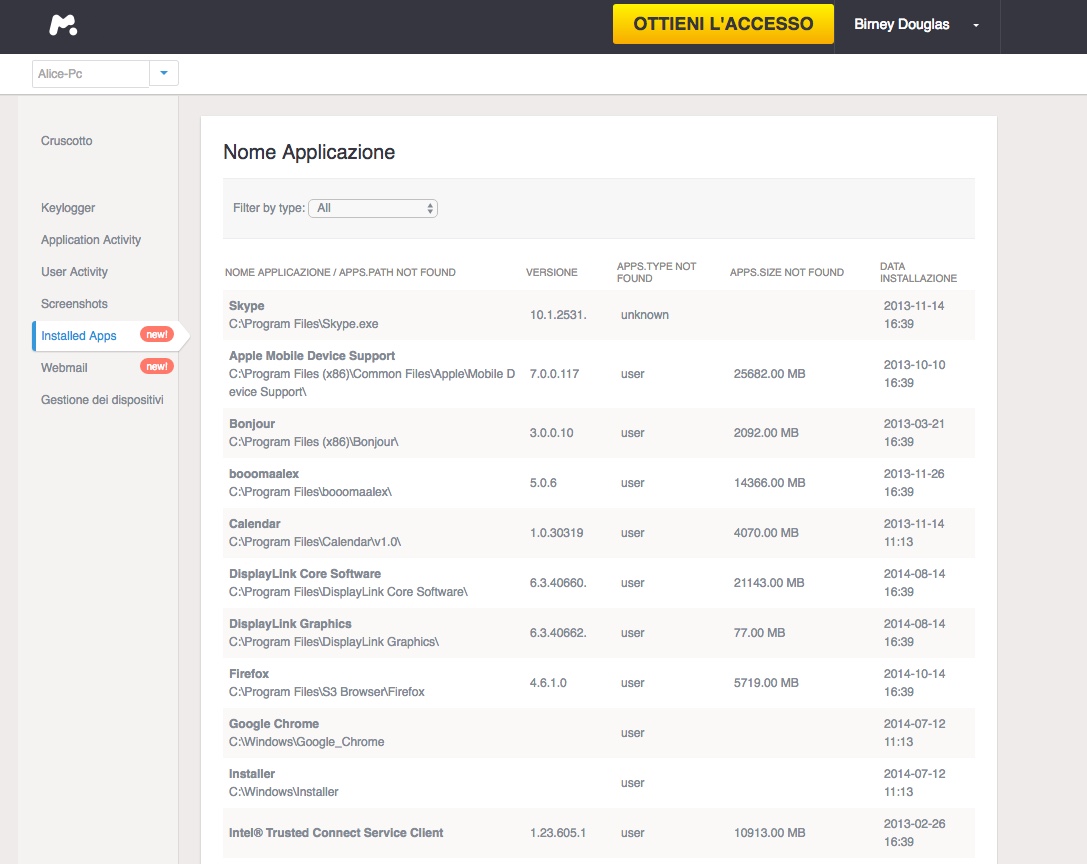Go to the Keylogger section
1087x864 pixels.
(x=68, y=208)
